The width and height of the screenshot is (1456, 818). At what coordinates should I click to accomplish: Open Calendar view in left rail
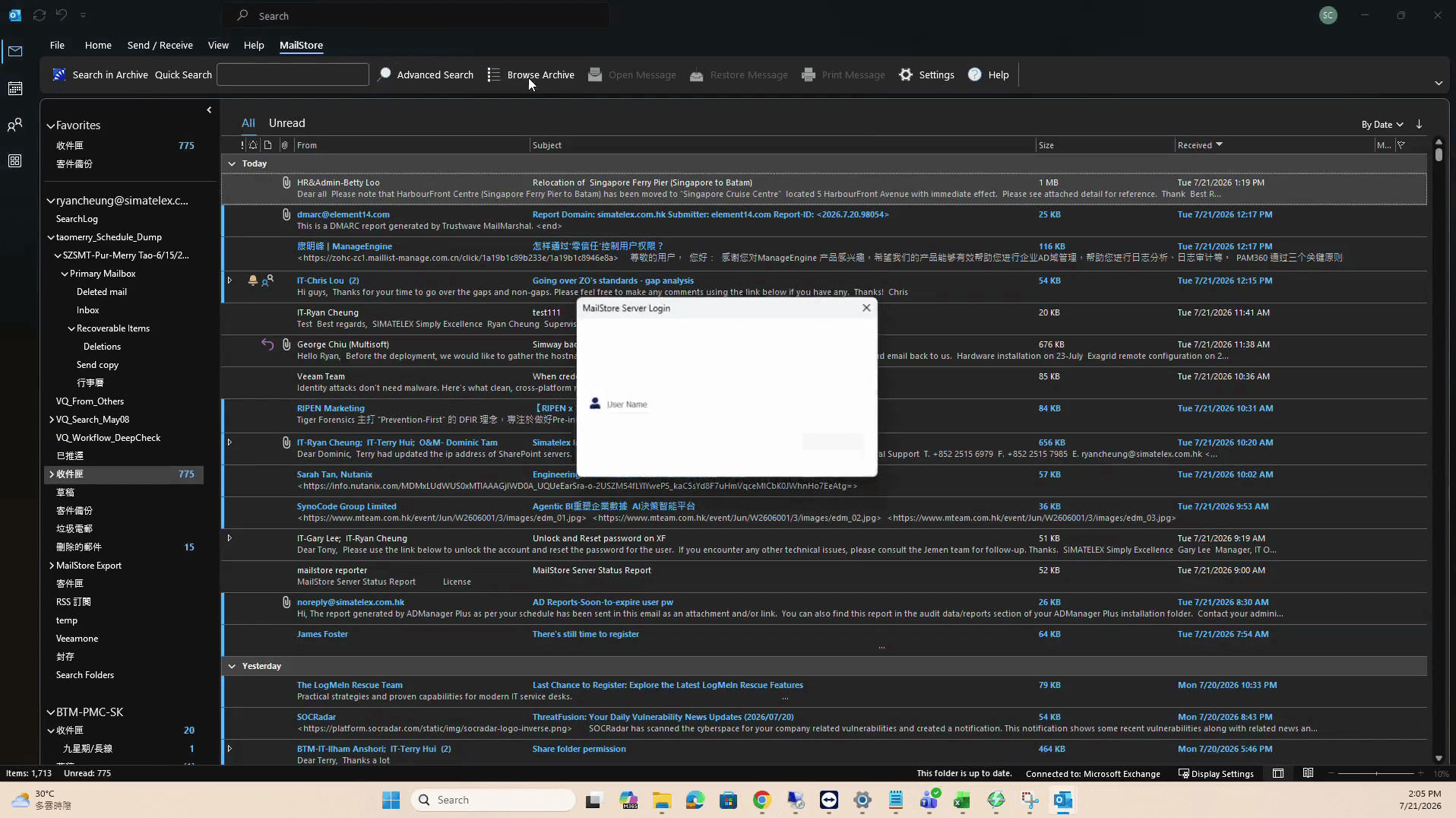pyautogui.click(x=15, y=88)
